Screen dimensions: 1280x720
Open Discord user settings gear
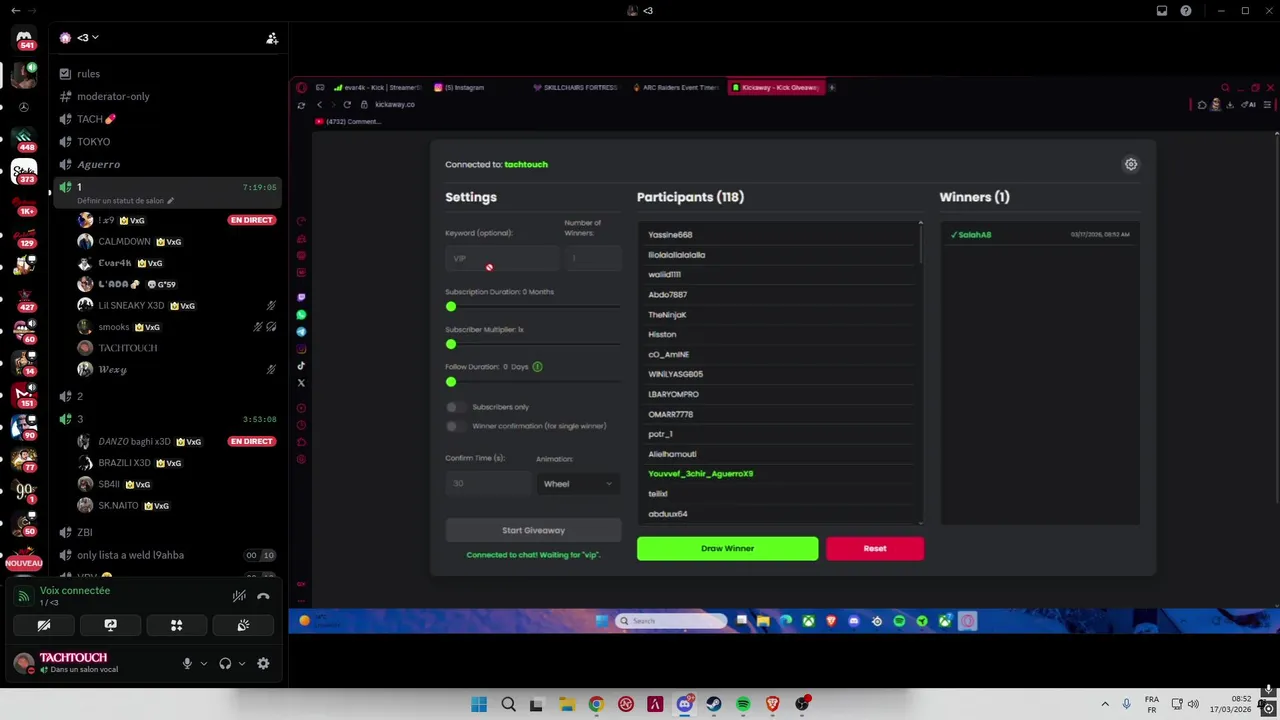(x=263, y=663)
